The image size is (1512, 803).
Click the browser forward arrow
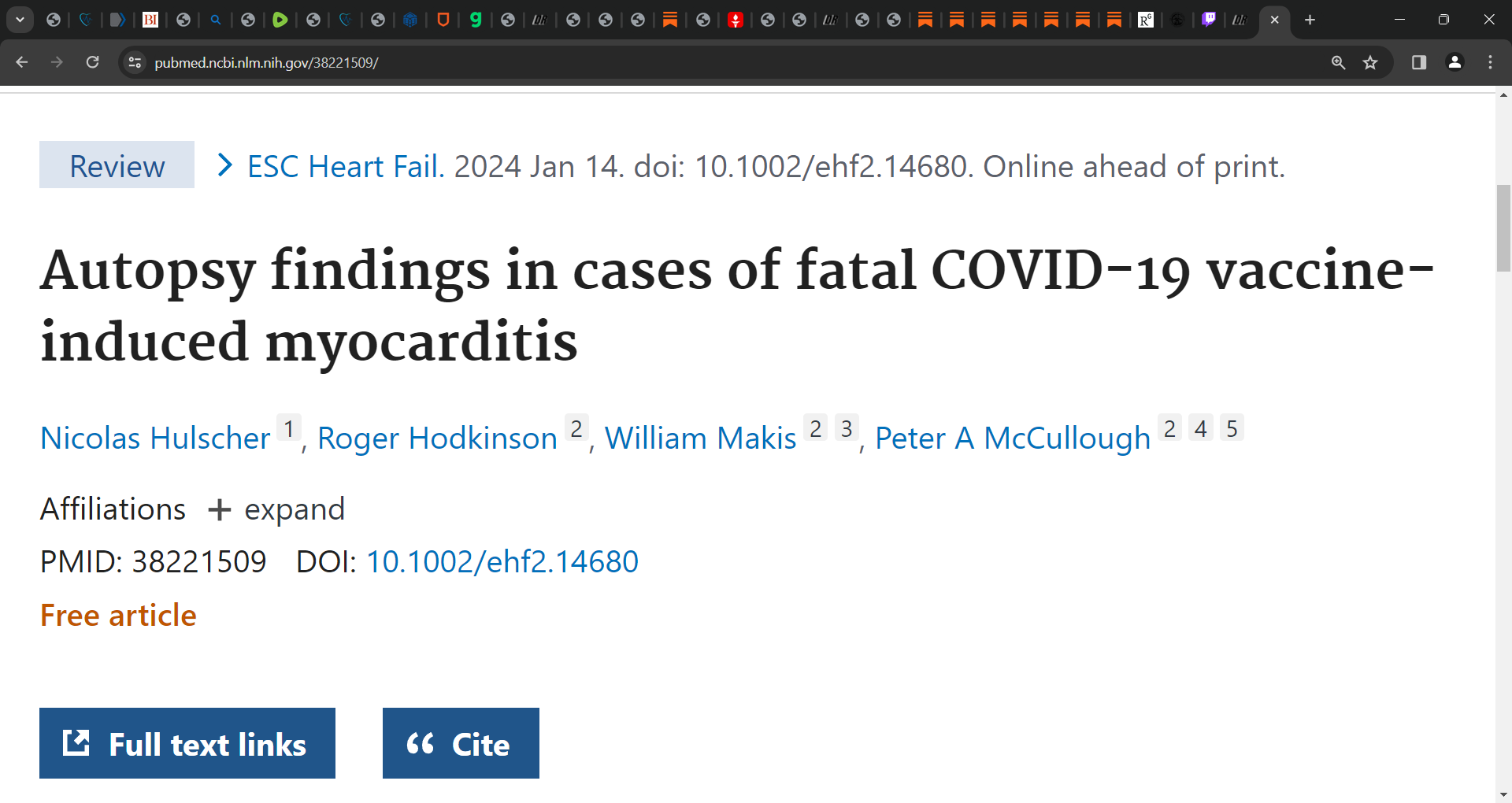[x=56, y=62]
